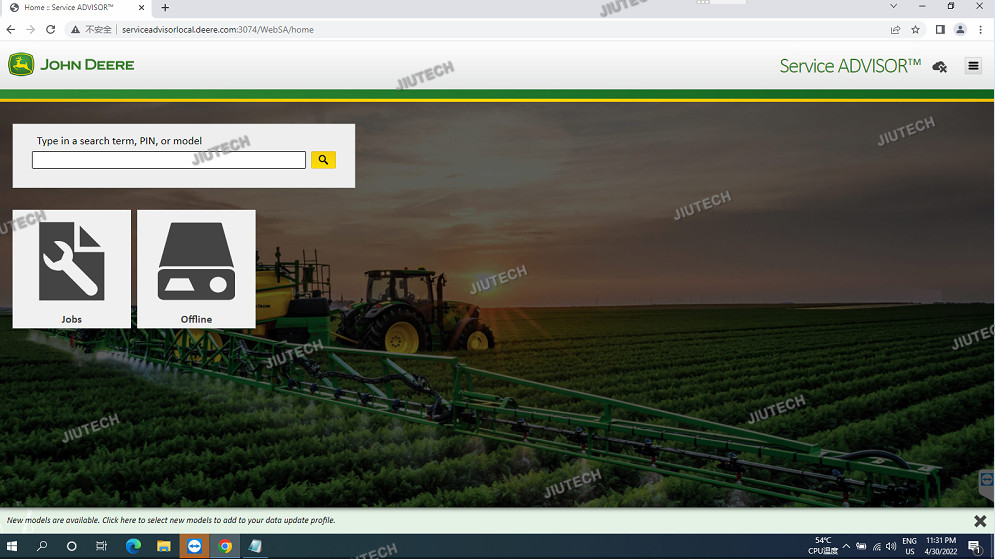Click the TeamViewer side panel tab at right edge
The image size is (995, 559).
(987, 483)
